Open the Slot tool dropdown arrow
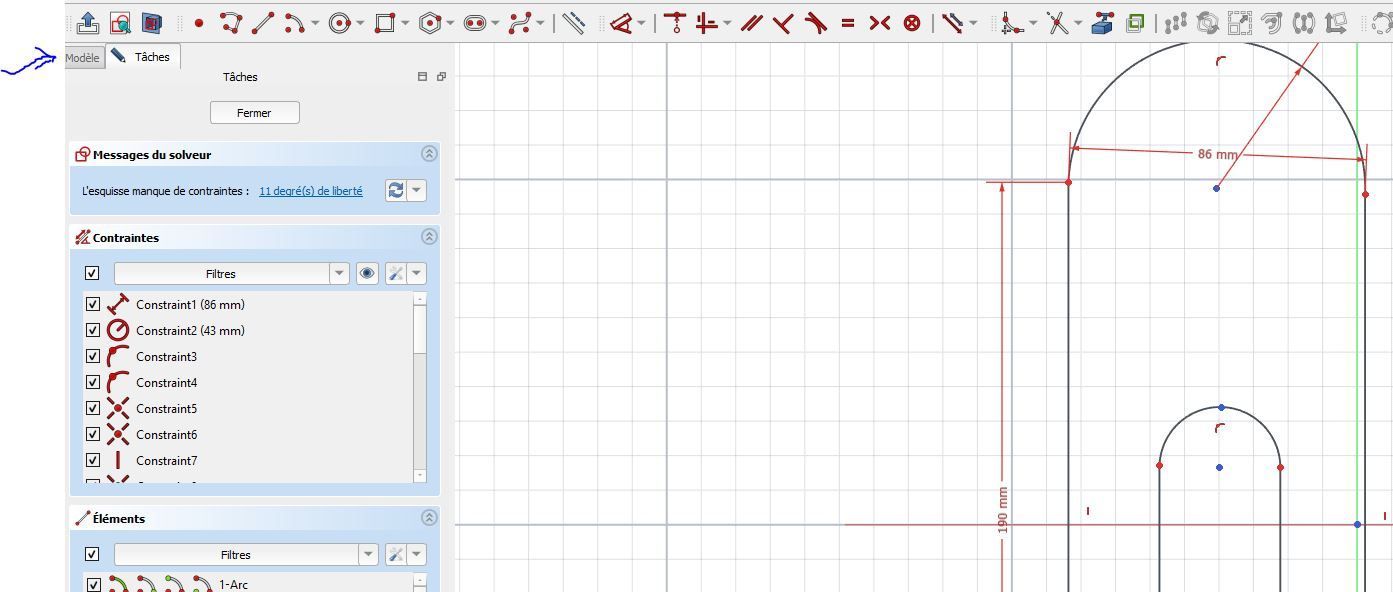This screenshot has height=592, width=1393. point(496,23)
